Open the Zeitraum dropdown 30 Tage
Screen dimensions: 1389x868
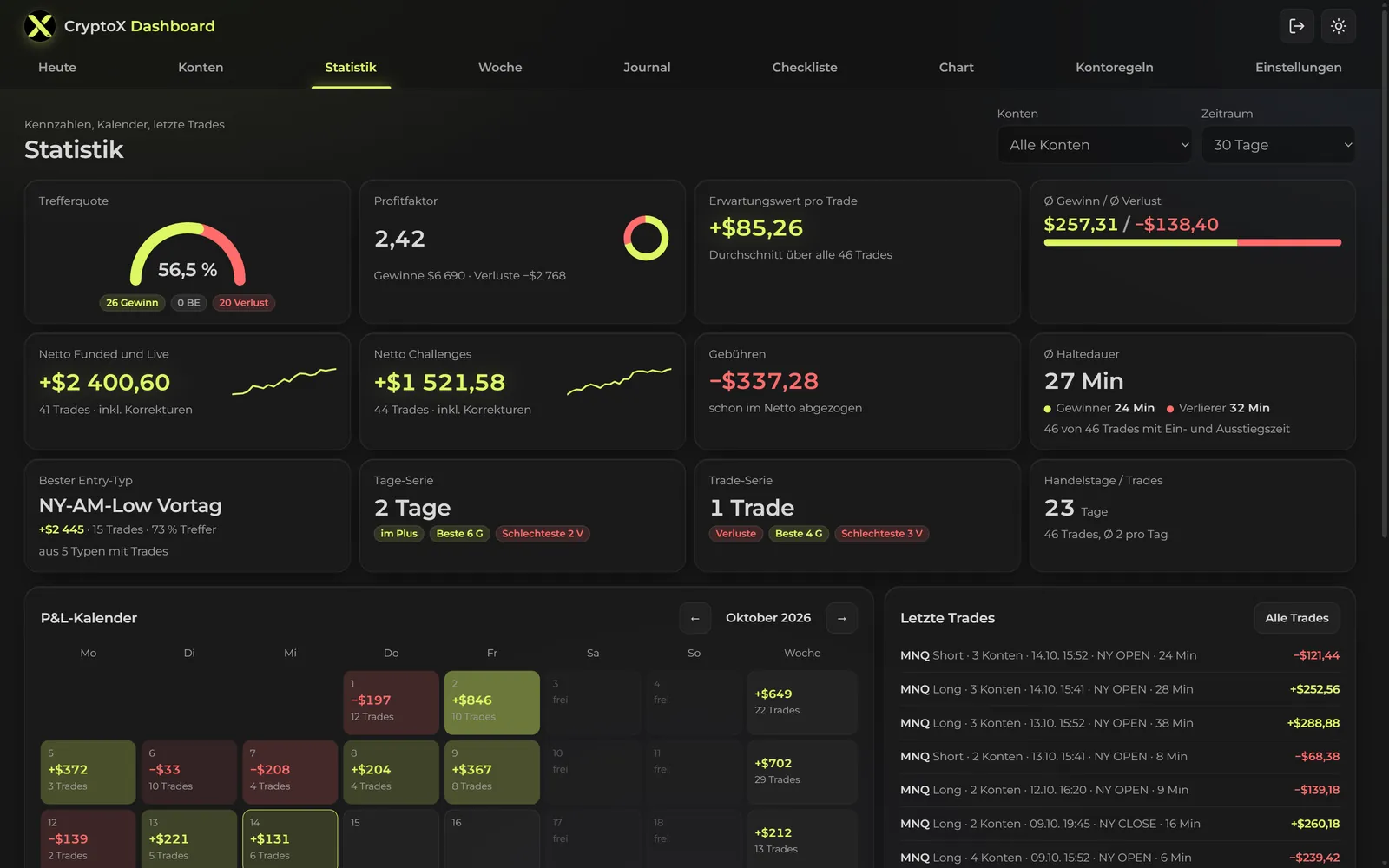point(1278,145)
